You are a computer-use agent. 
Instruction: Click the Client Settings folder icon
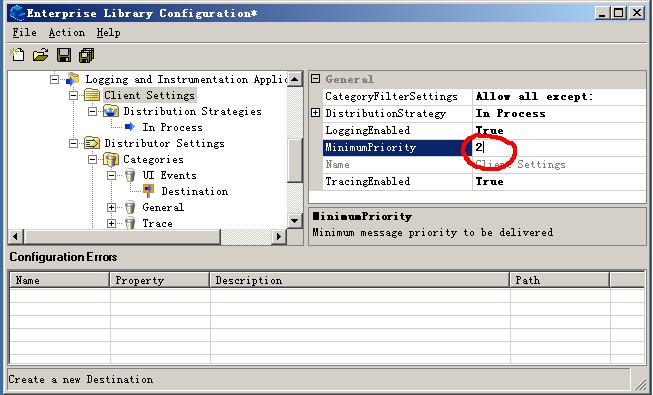tap(92, 95)
